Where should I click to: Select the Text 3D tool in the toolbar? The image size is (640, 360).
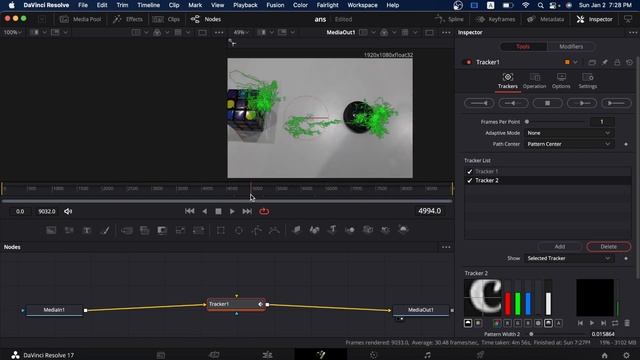point(332,230)
